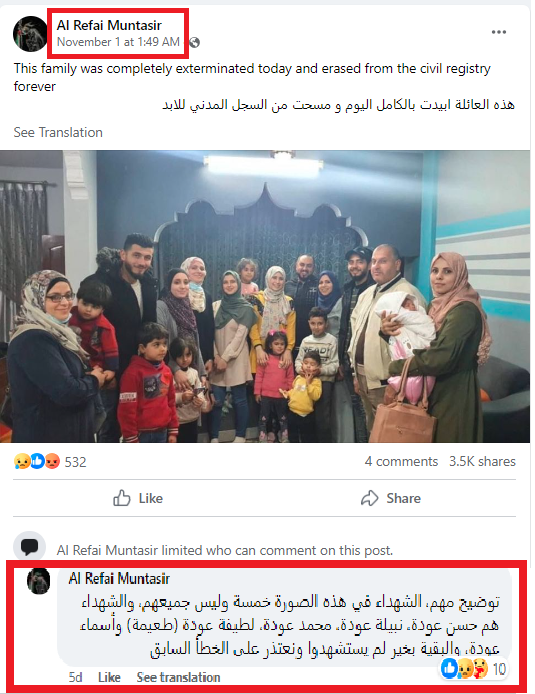View the 532 reactions count
Viewport: 535px width, 694px height.
(75, 462)
